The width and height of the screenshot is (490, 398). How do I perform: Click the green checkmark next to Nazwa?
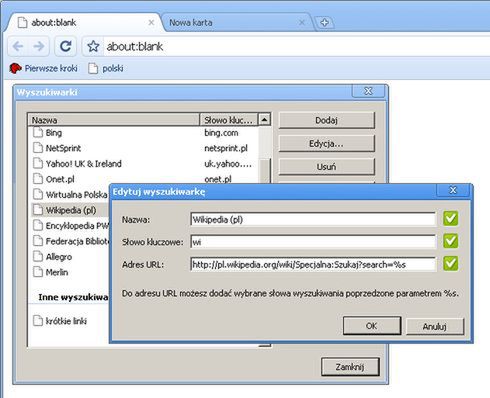tap(451, 219)
